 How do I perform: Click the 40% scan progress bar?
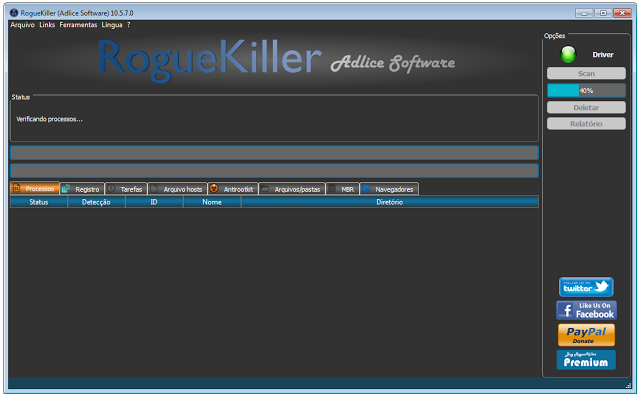coord(586,91)
